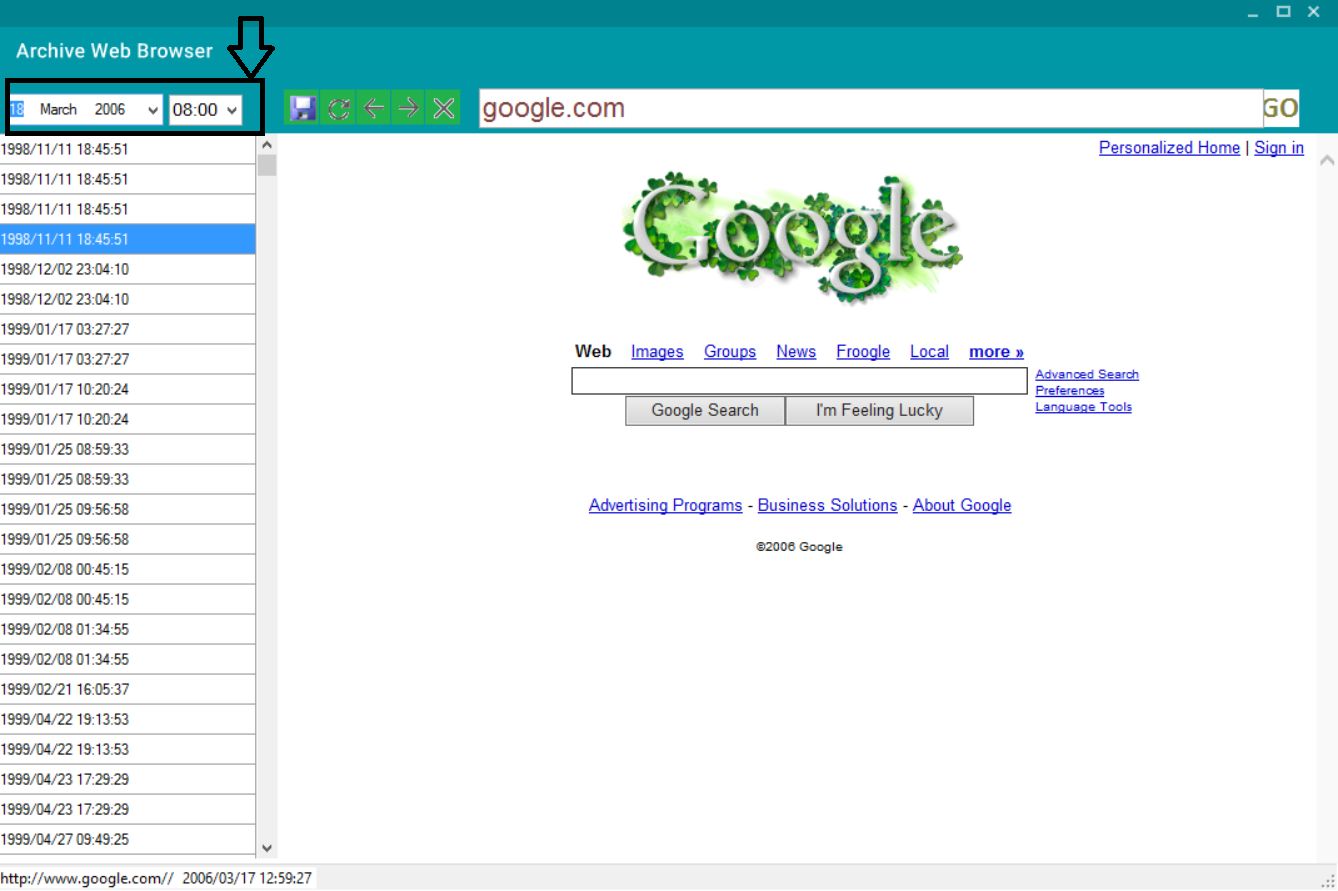
Task: Click the Archive Web Browser title text
Action: pyautogui.click(x=114, y=51)
